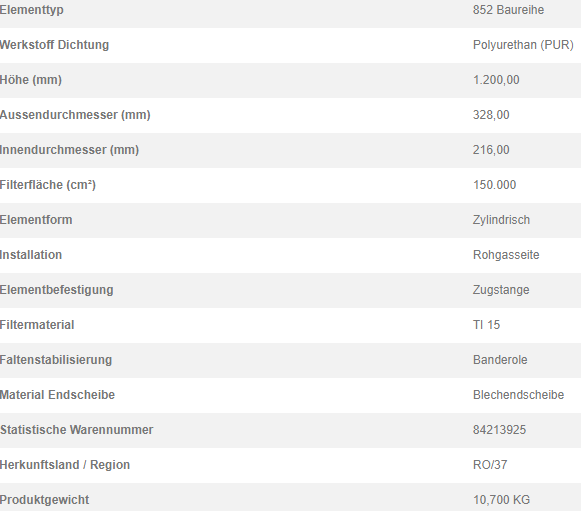Select the Polyurethan (PUR) value

523,45
